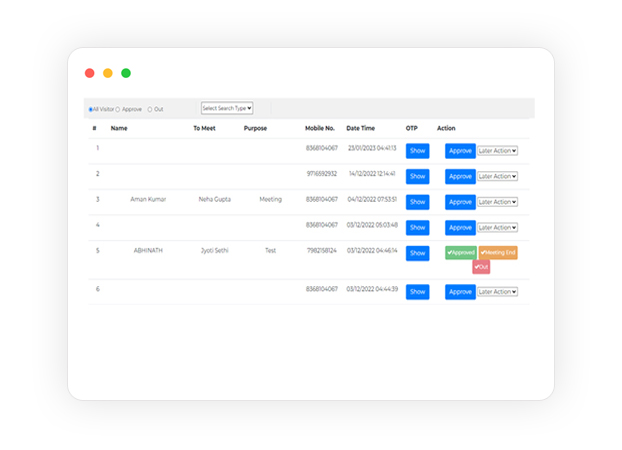The image size is (622, 450).
Task: Show OTP for Aman Kumar
Action: tap(417, 202)
